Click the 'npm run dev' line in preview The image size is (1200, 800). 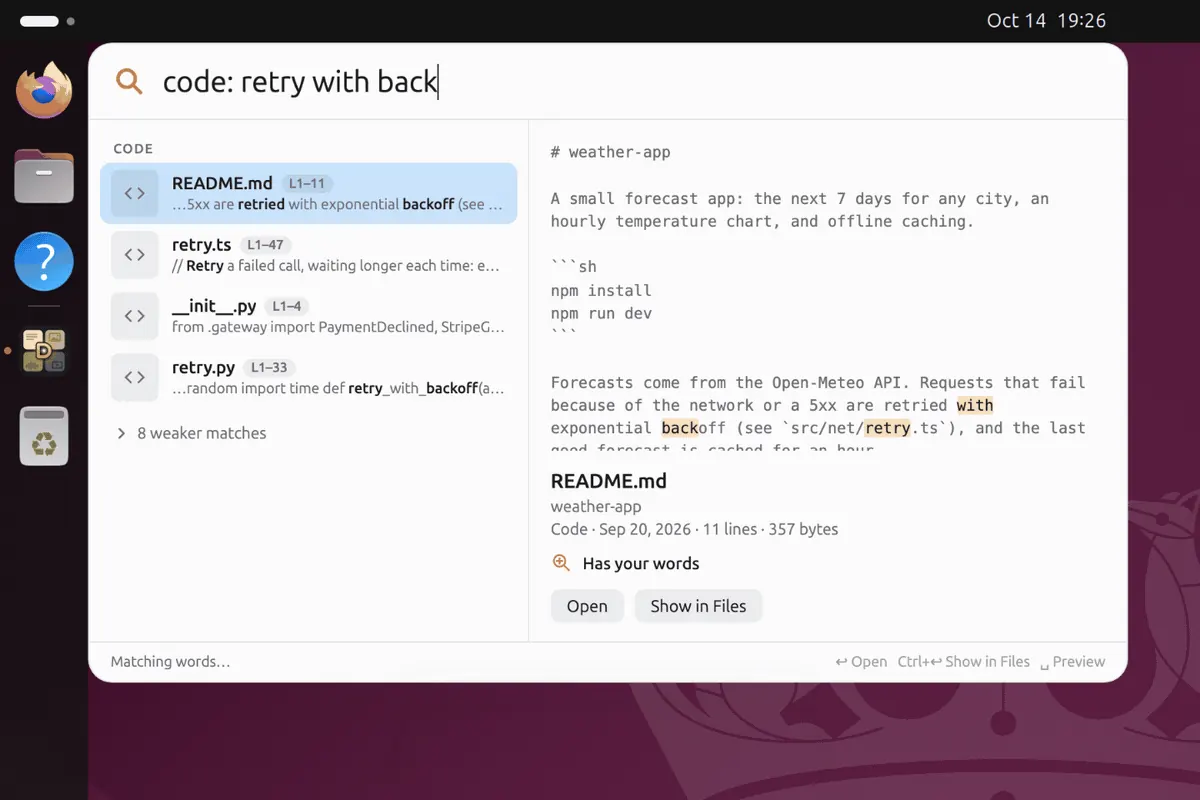pos(601,314)
